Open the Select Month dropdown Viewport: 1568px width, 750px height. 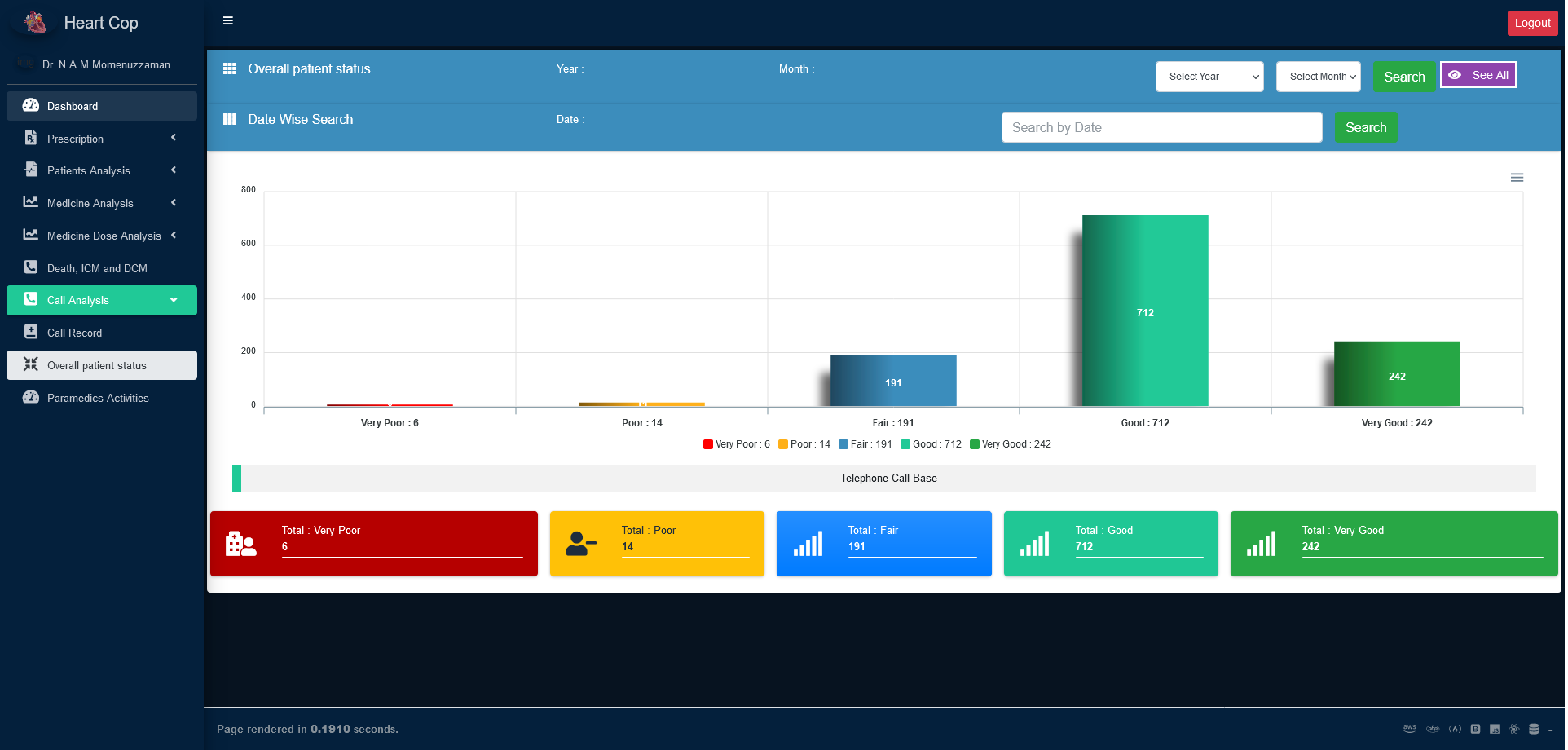point(1319,77)
